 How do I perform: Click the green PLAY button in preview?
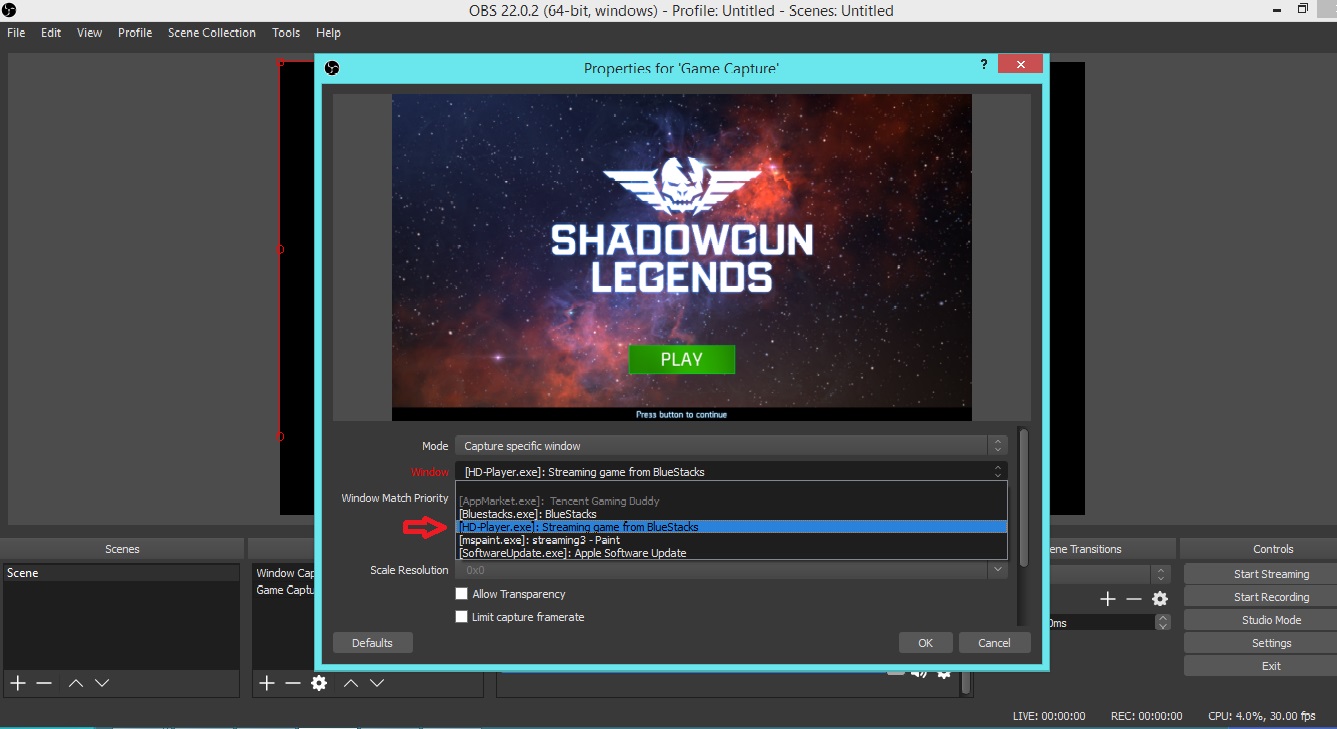tap(682, 360)
